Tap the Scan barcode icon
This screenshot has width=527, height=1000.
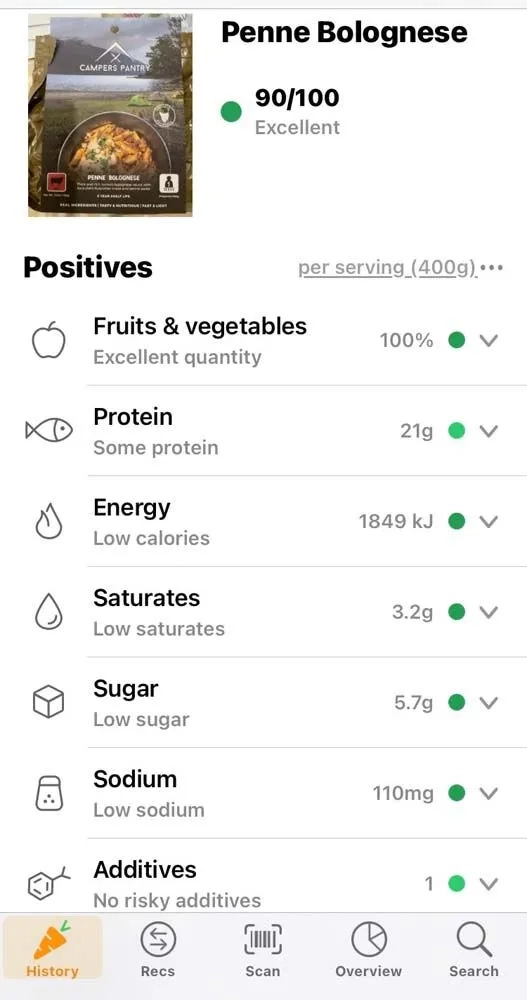click(262, 940)
